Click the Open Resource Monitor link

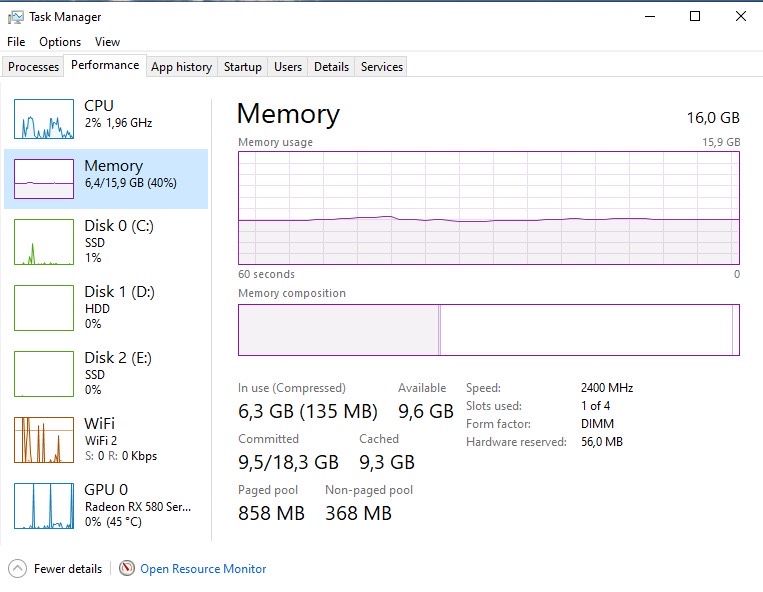point(203,569)
